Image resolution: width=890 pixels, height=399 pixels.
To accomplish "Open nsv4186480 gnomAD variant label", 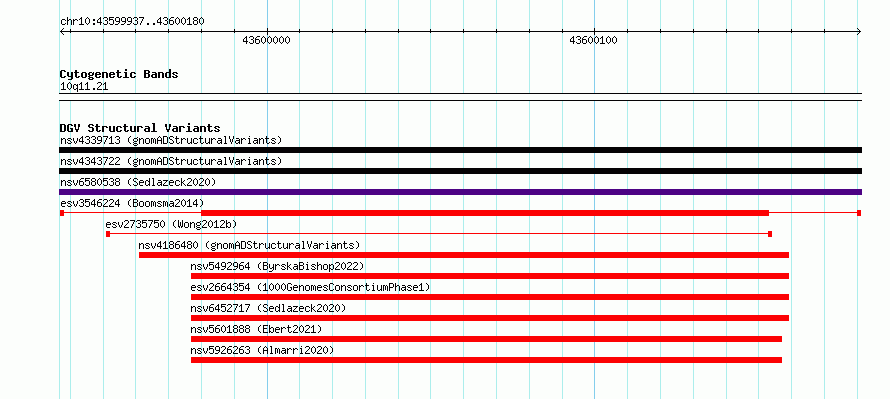I will pyautogui.click(x=249, y=245).
